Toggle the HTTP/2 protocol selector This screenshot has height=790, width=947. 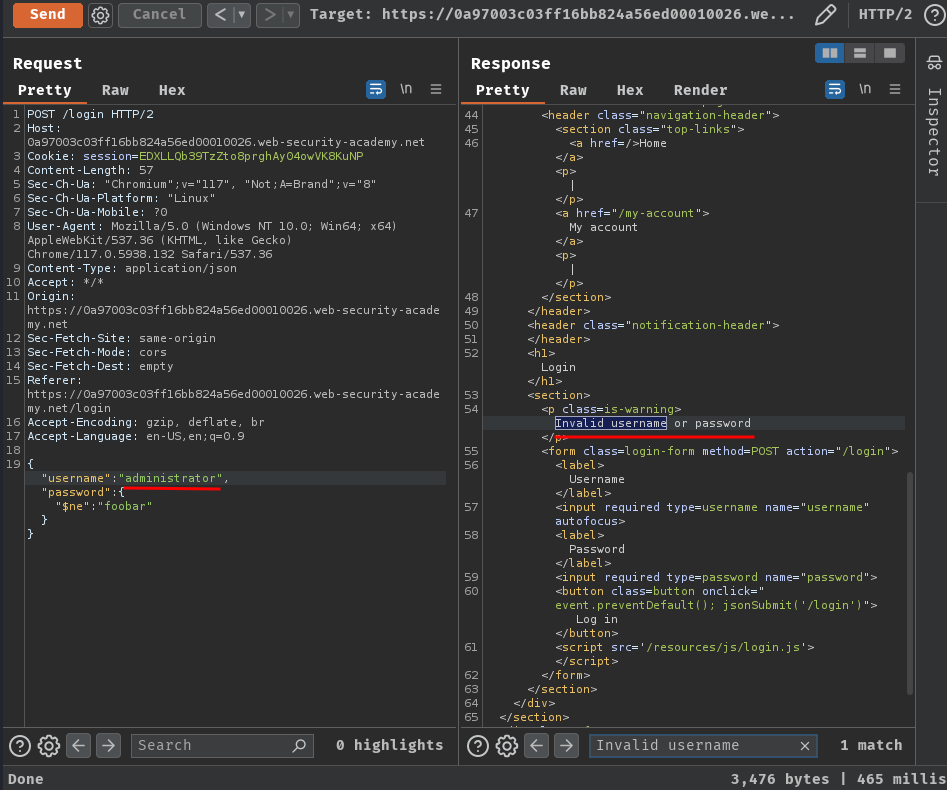885,14
